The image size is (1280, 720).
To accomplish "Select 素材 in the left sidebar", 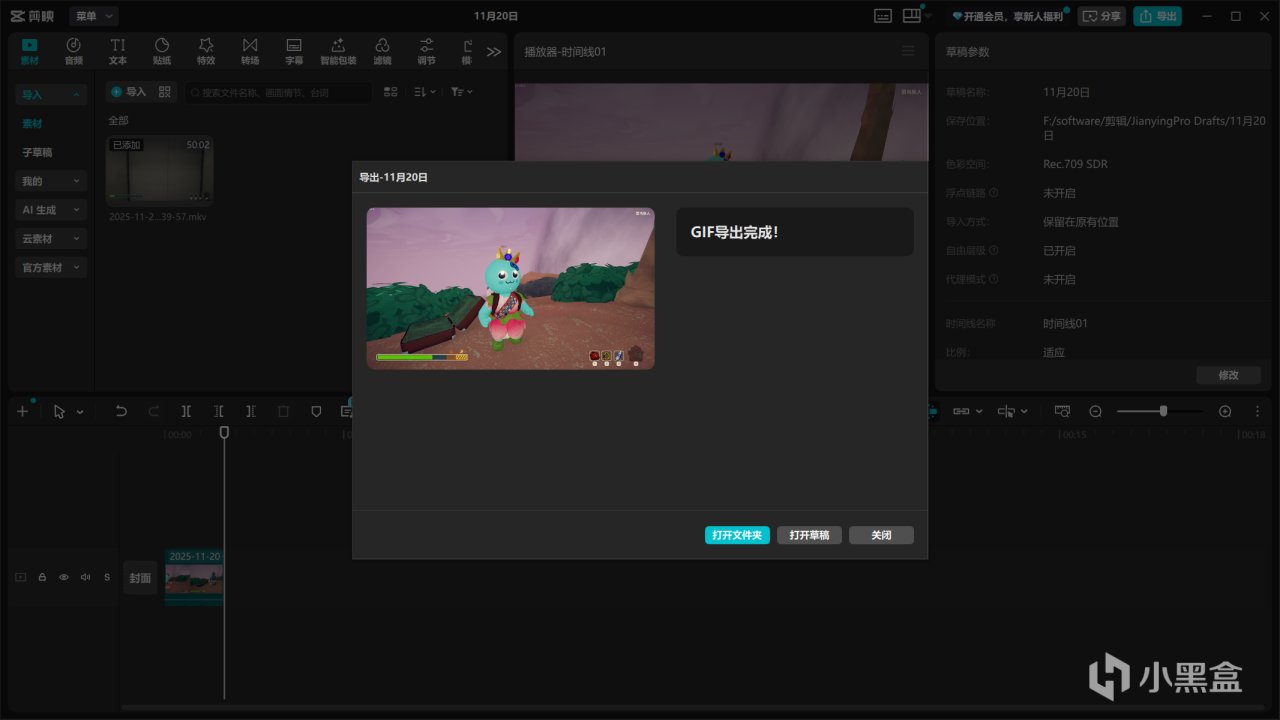I will click(x=33, y=123).
